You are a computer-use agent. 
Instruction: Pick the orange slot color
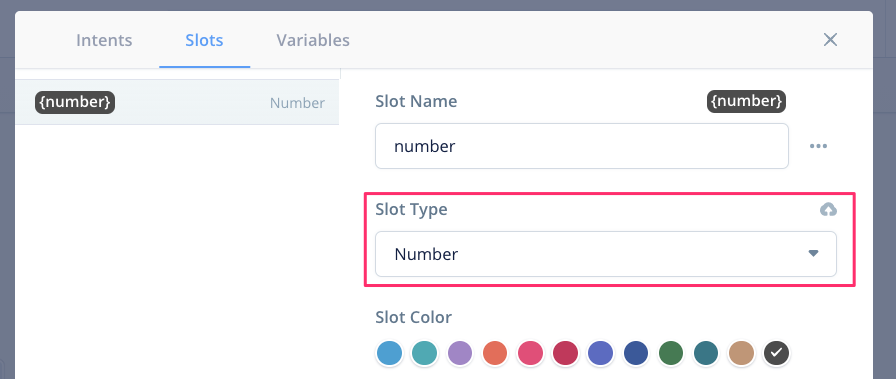[x=495, y=353]
